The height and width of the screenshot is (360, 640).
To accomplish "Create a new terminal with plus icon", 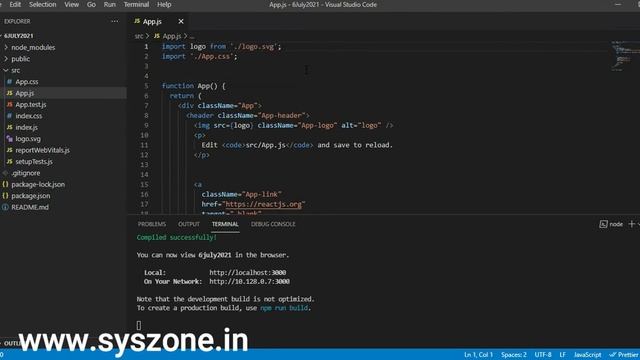I will pyautogui.click(x=631, y=224).
